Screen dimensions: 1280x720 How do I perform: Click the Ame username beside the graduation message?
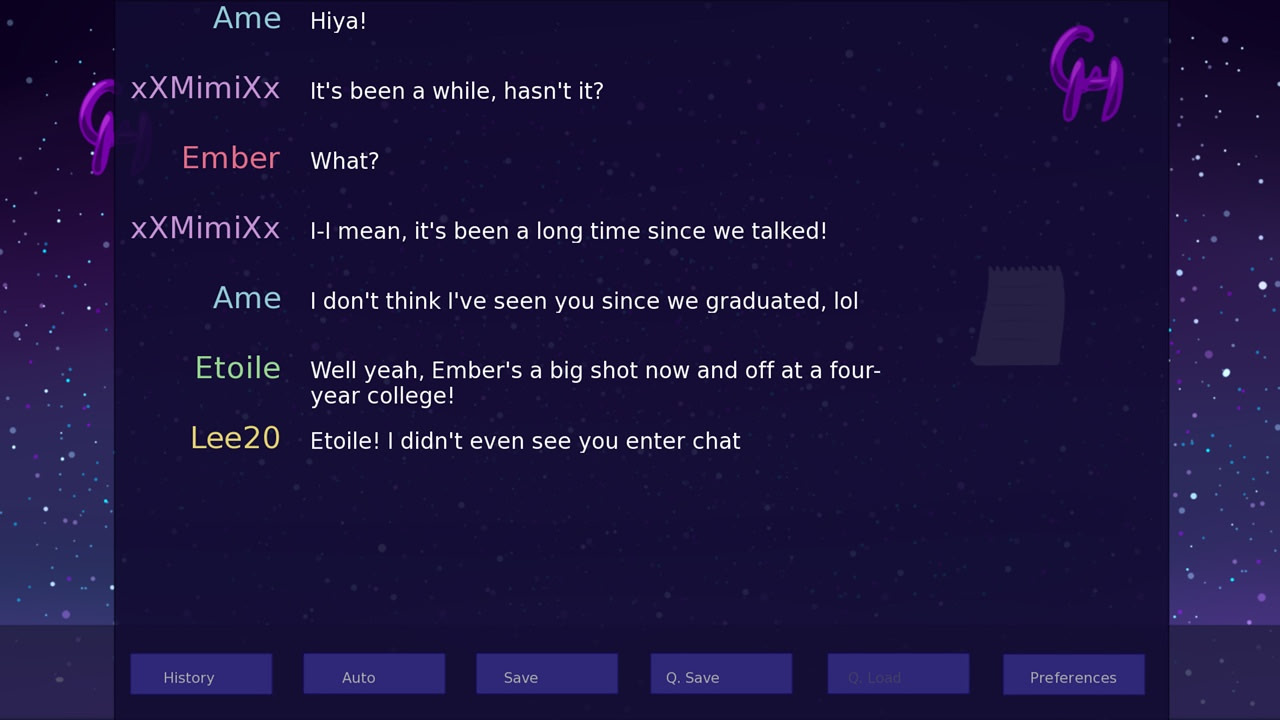[x=246, y=299]
